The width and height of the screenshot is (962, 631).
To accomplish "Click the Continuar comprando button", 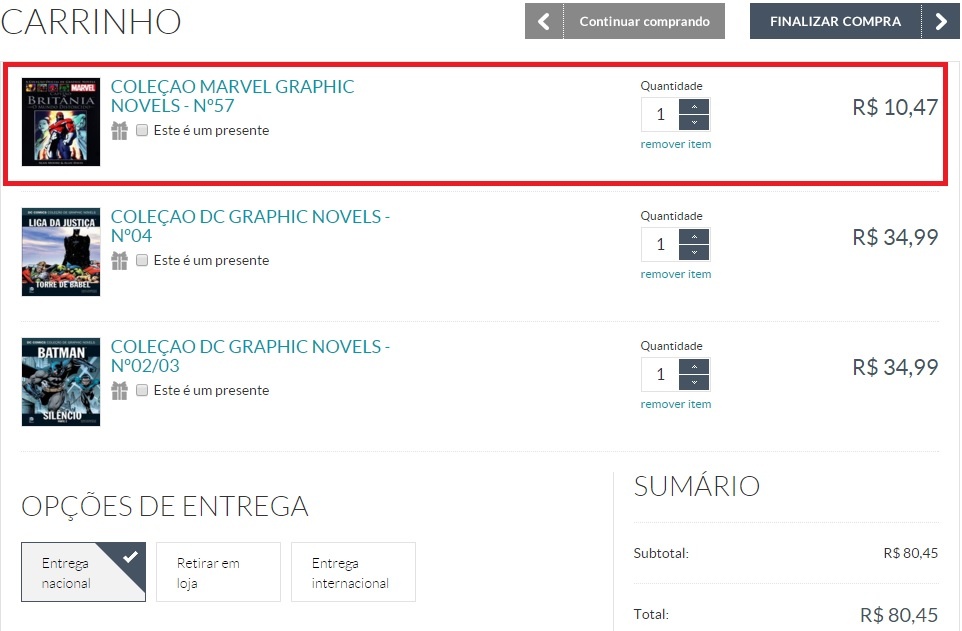I will (625, 21).
